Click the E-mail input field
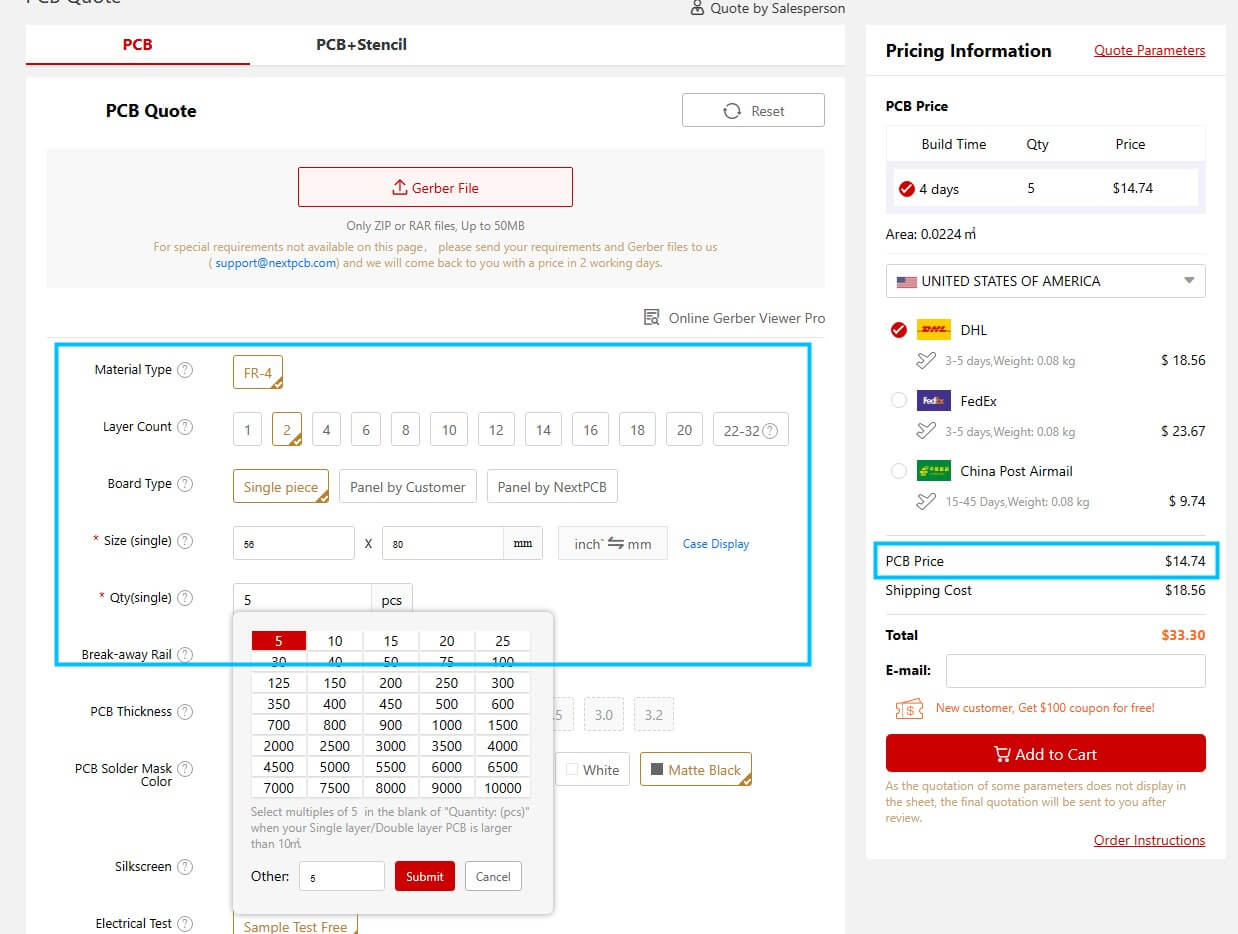 (x=1075, y=671)
